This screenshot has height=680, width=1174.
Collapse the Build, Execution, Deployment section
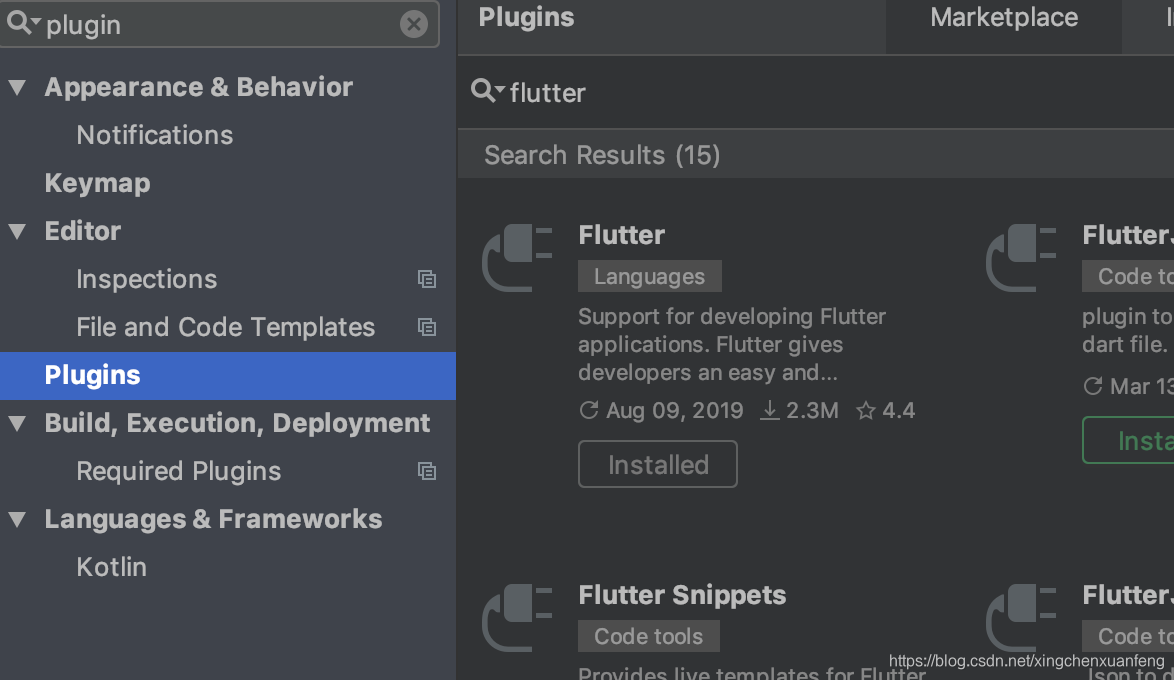tap(17, 424)
